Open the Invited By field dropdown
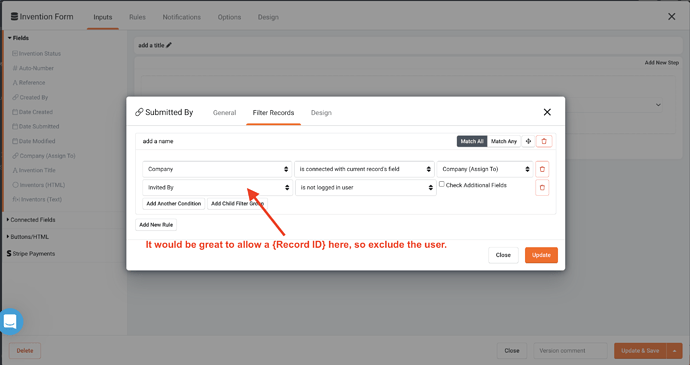The width and height of the screenshot is (690, 365). tap(217, 188)
